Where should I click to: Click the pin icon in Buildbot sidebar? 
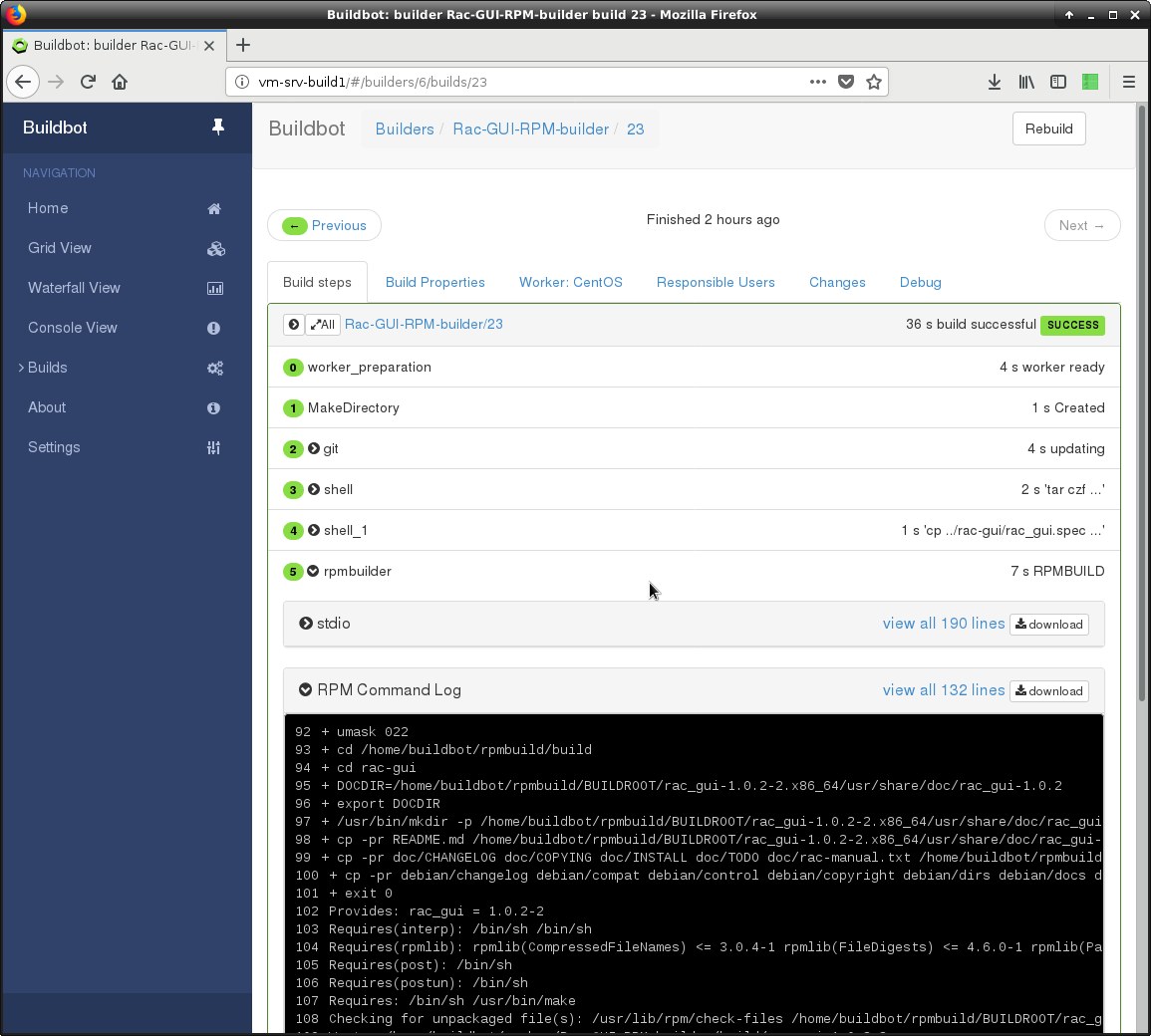[x=218, y=128]
